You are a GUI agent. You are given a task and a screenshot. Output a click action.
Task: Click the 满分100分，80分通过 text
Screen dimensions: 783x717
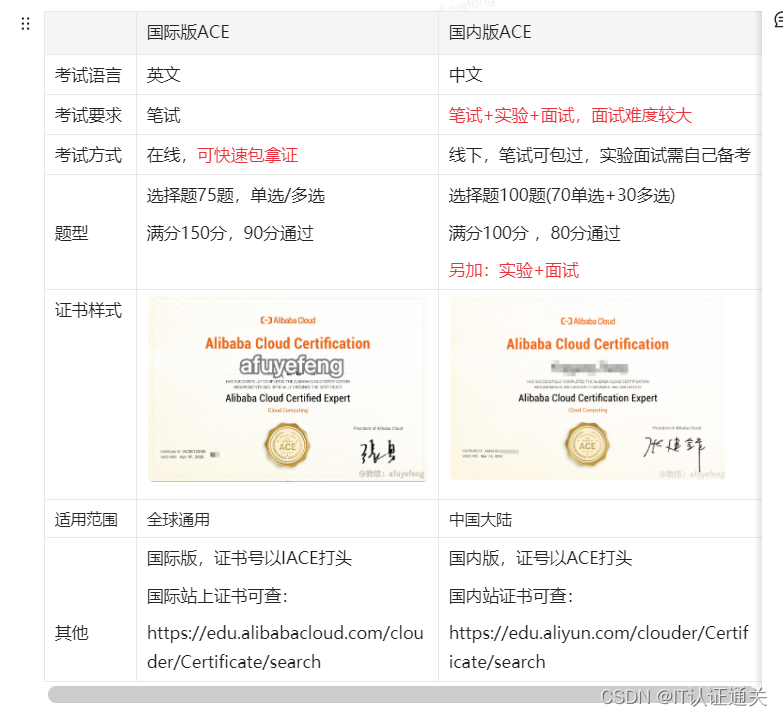coord(534,233)
